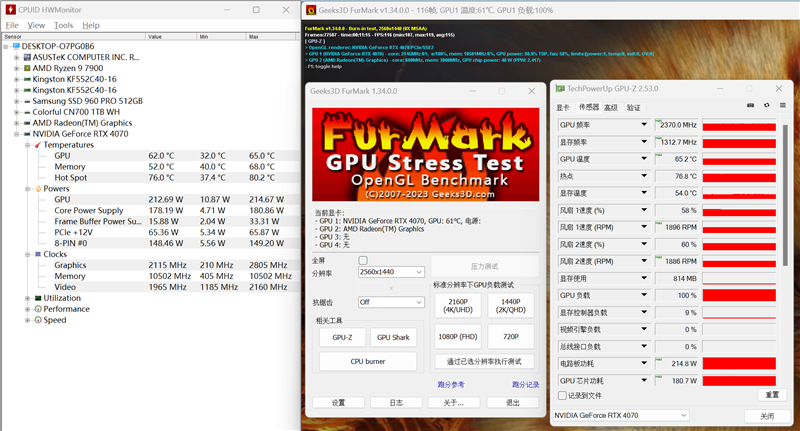Screen dimensions: 800x431
Task: Switch to the 高级 tab in GPU-Z
Action: tap(610, 107)
